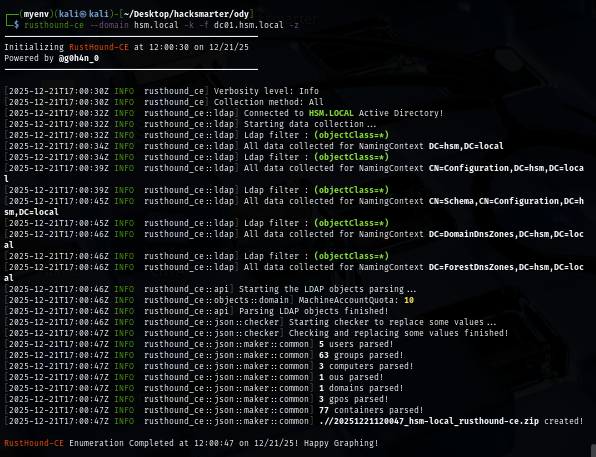Click the rusthound-ce command name in prompt
Screen dimensions: 596x457
click(54, 25)
